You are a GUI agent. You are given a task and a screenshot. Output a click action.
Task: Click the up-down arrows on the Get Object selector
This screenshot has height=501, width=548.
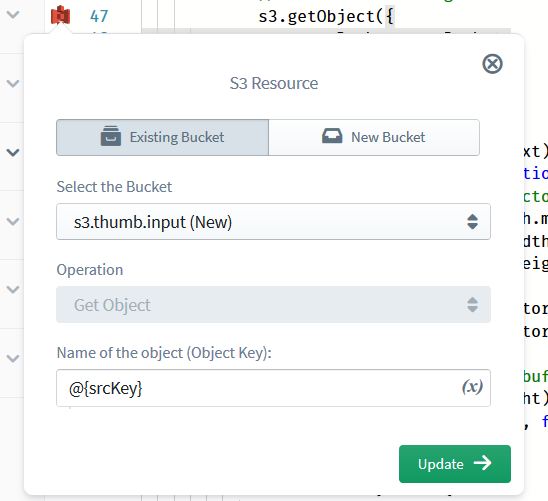coord(472,305)
